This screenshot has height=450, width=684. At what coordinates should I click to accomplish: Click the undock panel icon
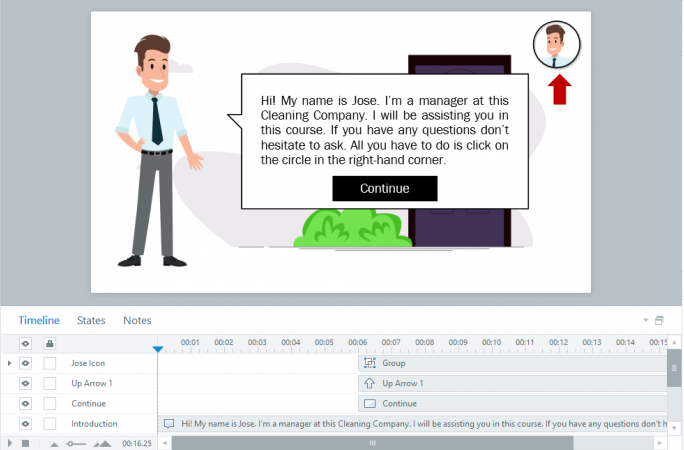pos(659,321)
